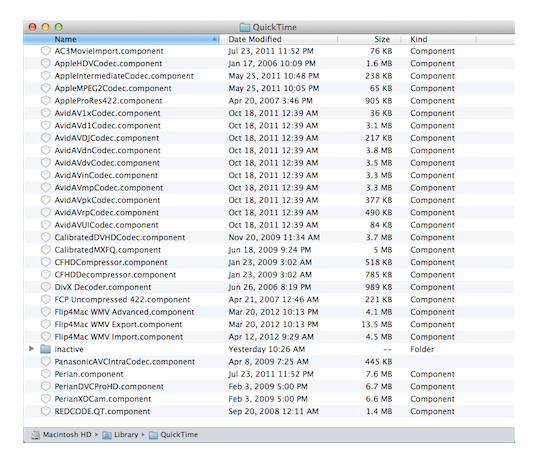Click the CFHDCompressor.component file icon

click(46, 262)
